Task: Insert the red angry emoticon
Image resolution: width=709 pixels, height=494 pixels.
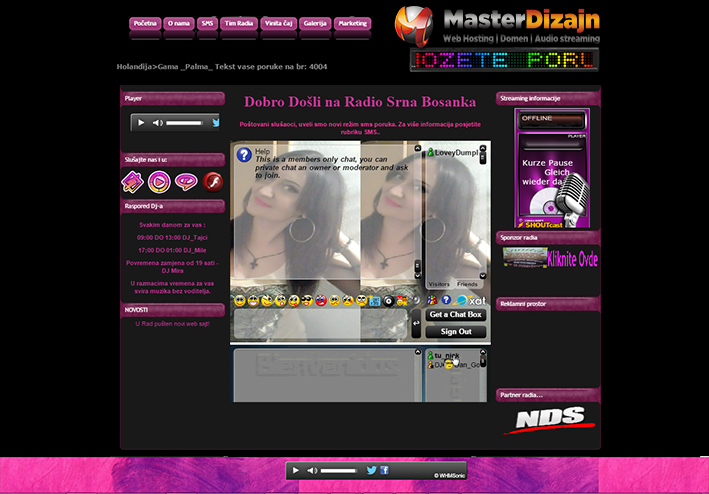Action: pyautogui.click(x=321, y=301)
